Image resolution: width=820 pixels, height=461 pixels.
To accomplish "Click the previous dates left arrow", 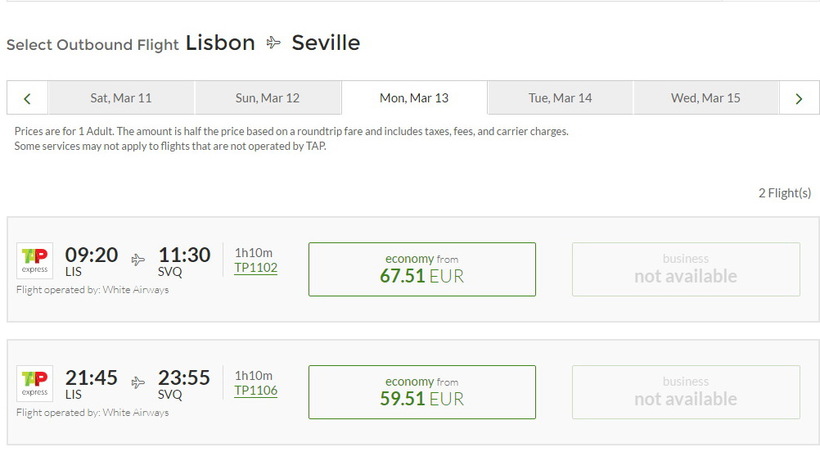I will (27, 98).
